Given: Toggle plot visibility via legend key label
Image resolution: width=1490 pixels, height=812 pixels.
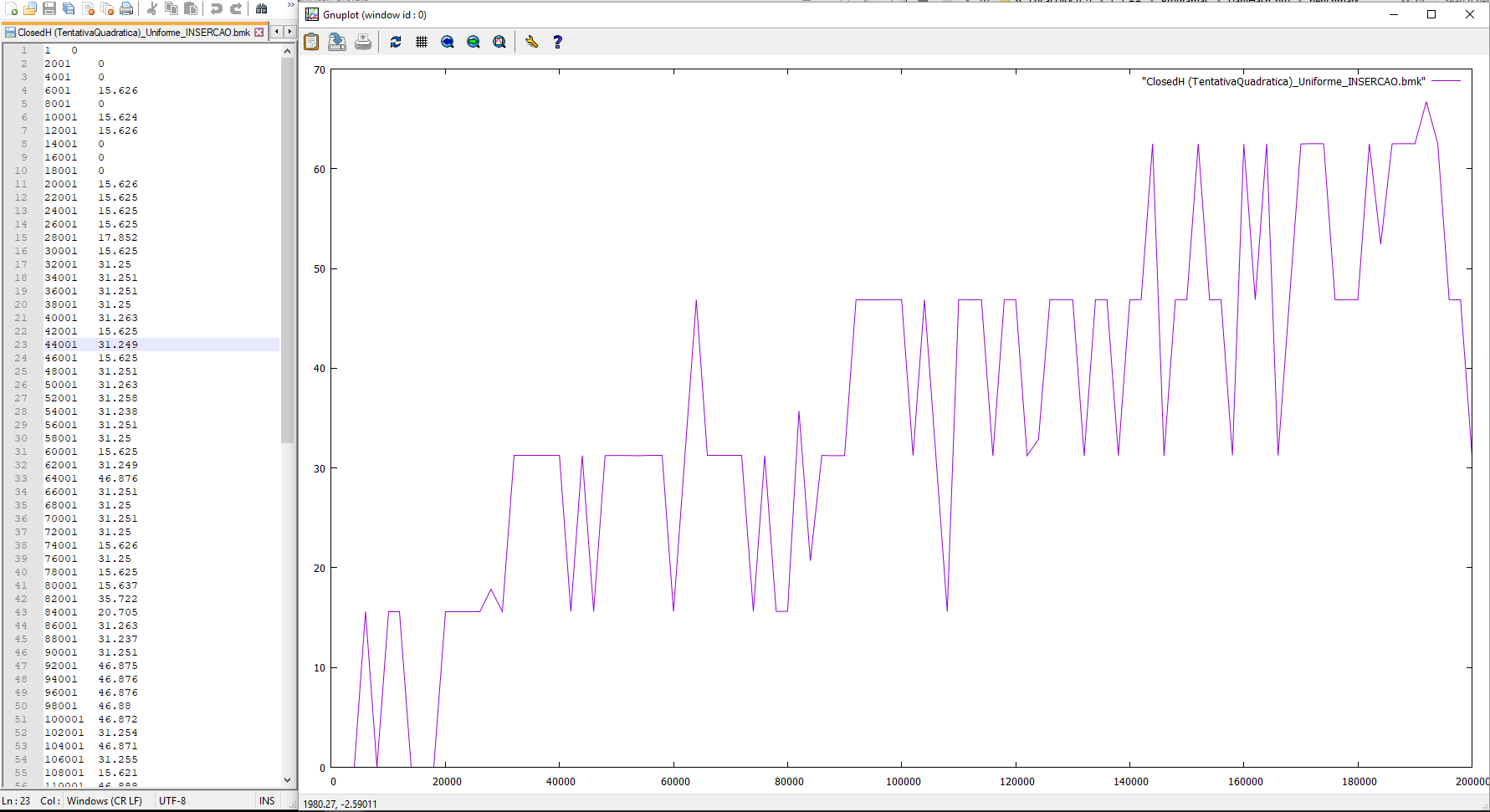Looking at the screenshot, I should point(1283,81).
